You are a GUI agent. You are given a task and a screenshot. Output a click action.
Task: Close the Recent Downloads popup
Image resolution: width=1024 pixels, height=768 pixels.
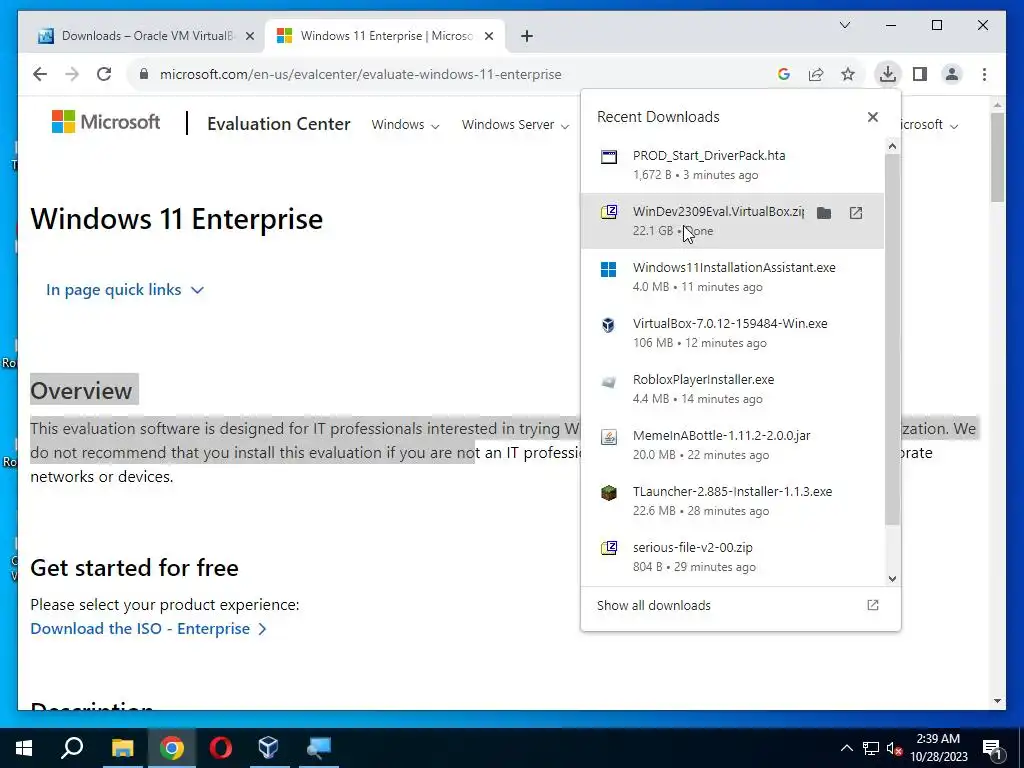click(x=872, y=117)
